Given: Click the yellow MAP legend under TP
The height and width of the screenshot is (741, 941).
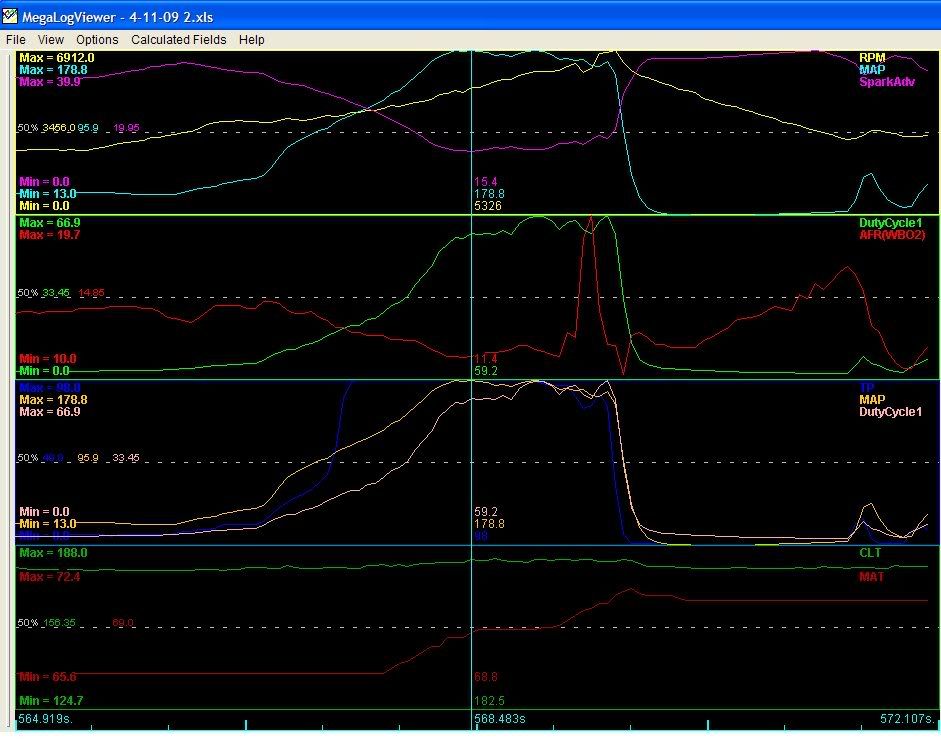Looking at the screenshot, I should pyautogui.click(x=872, y=400).
